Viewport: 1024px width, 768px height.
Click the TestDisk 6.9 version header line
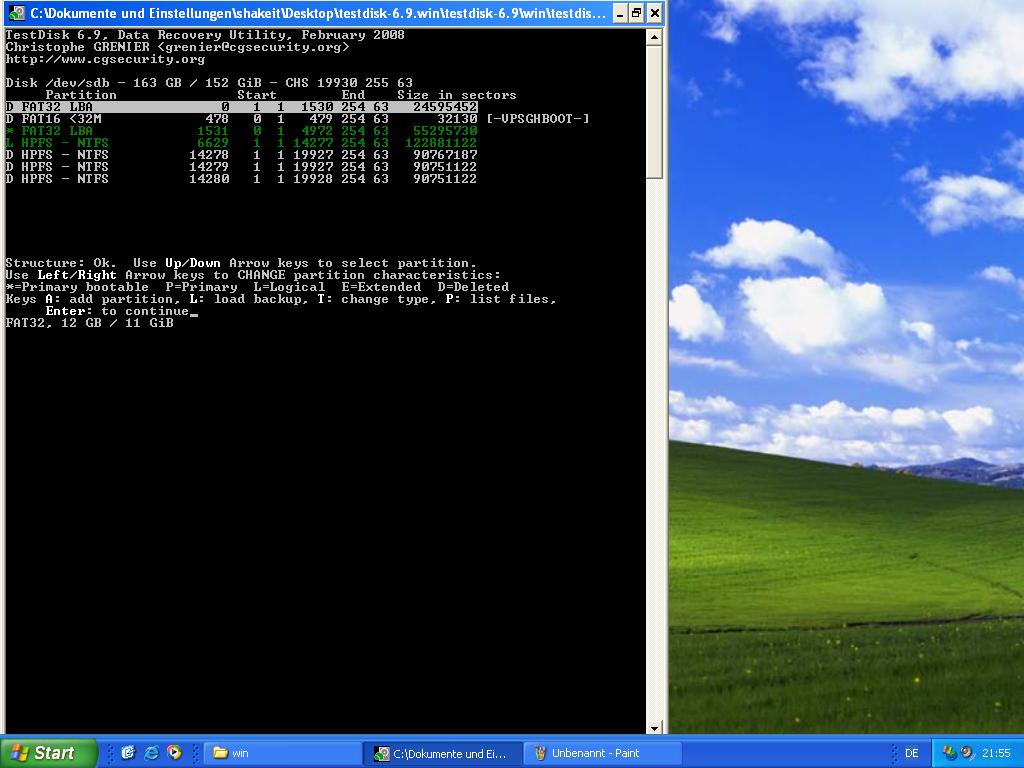tap(205, 35)
